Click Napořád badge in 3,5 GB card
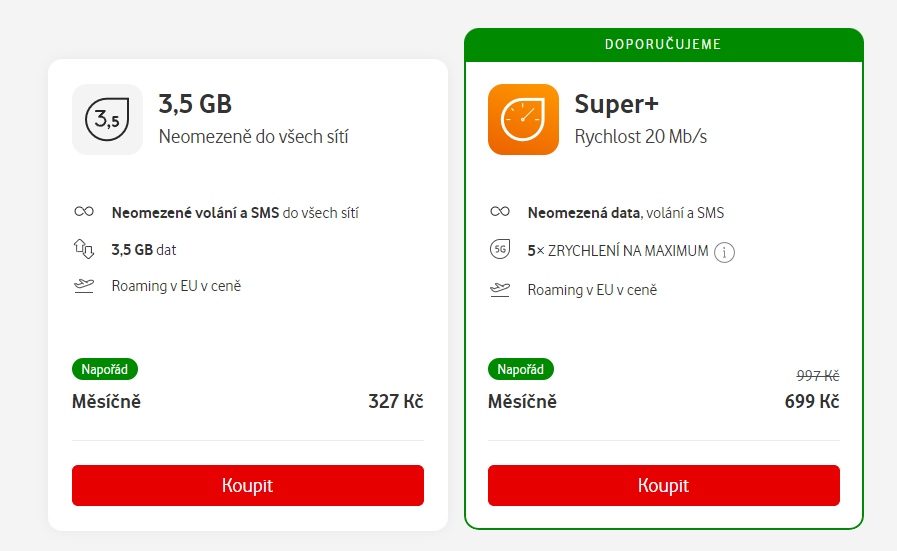Screen dimensions: 897x551 coord(105,369)
